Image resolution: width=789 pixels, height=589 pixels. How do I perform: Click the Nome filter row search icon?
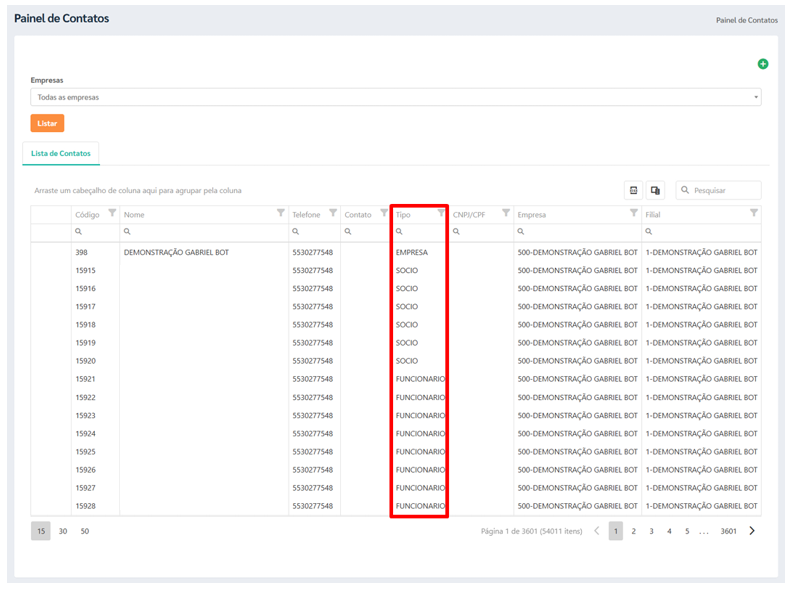[127, 231]
